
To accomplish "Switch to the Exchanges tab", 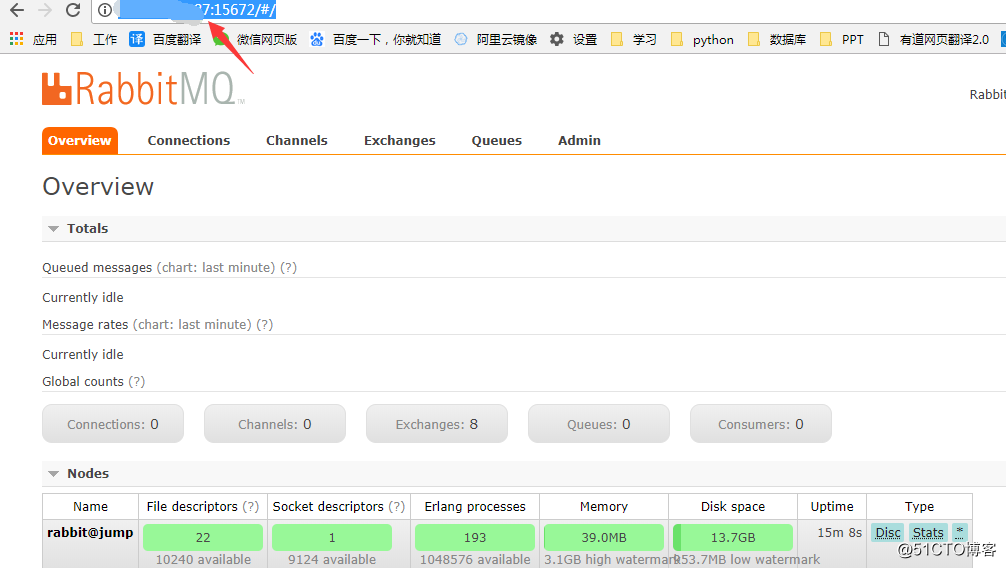I will pos(400,141).
